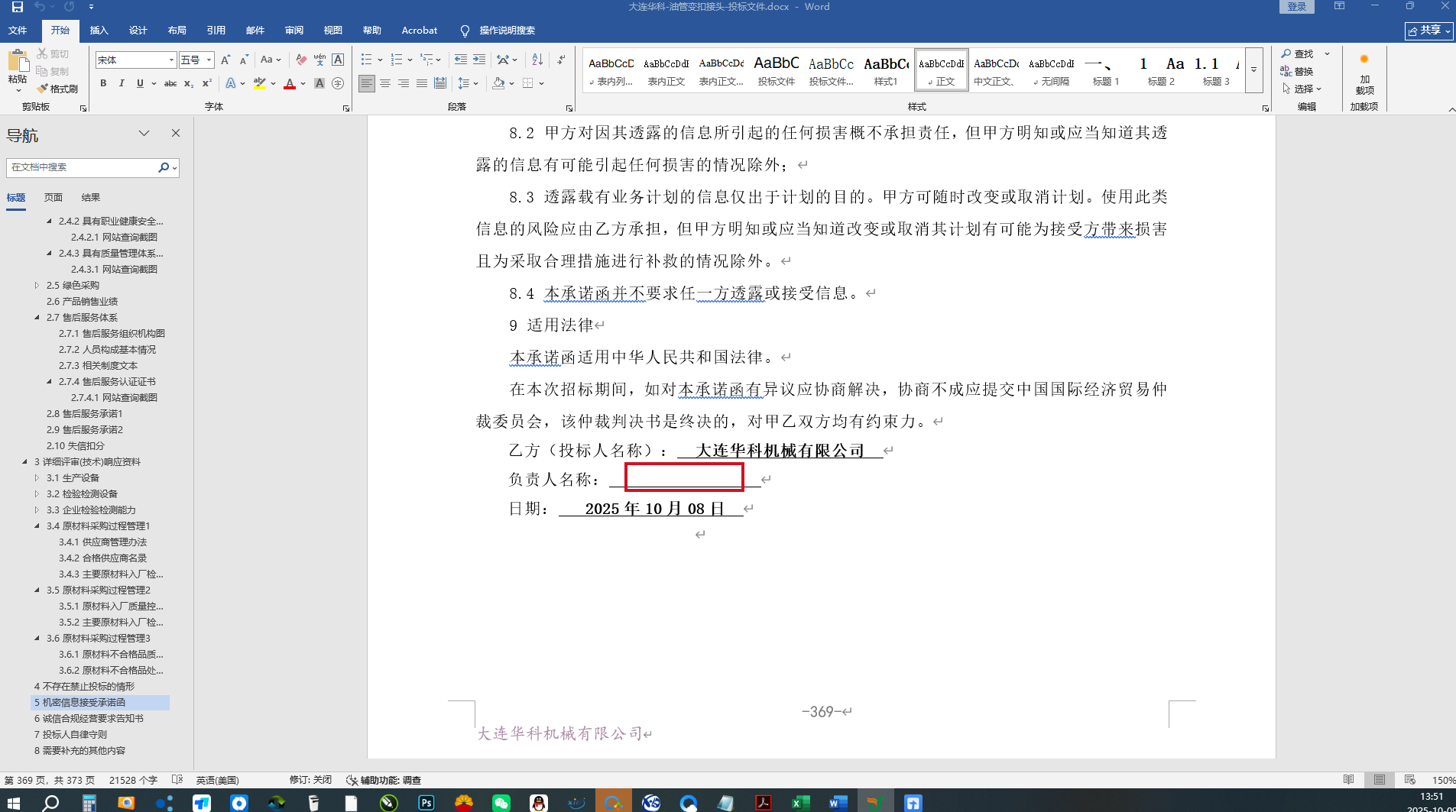Increase the paragraph indent
The width and height of the screenshot is (1456, 812).
coord(479,60)
